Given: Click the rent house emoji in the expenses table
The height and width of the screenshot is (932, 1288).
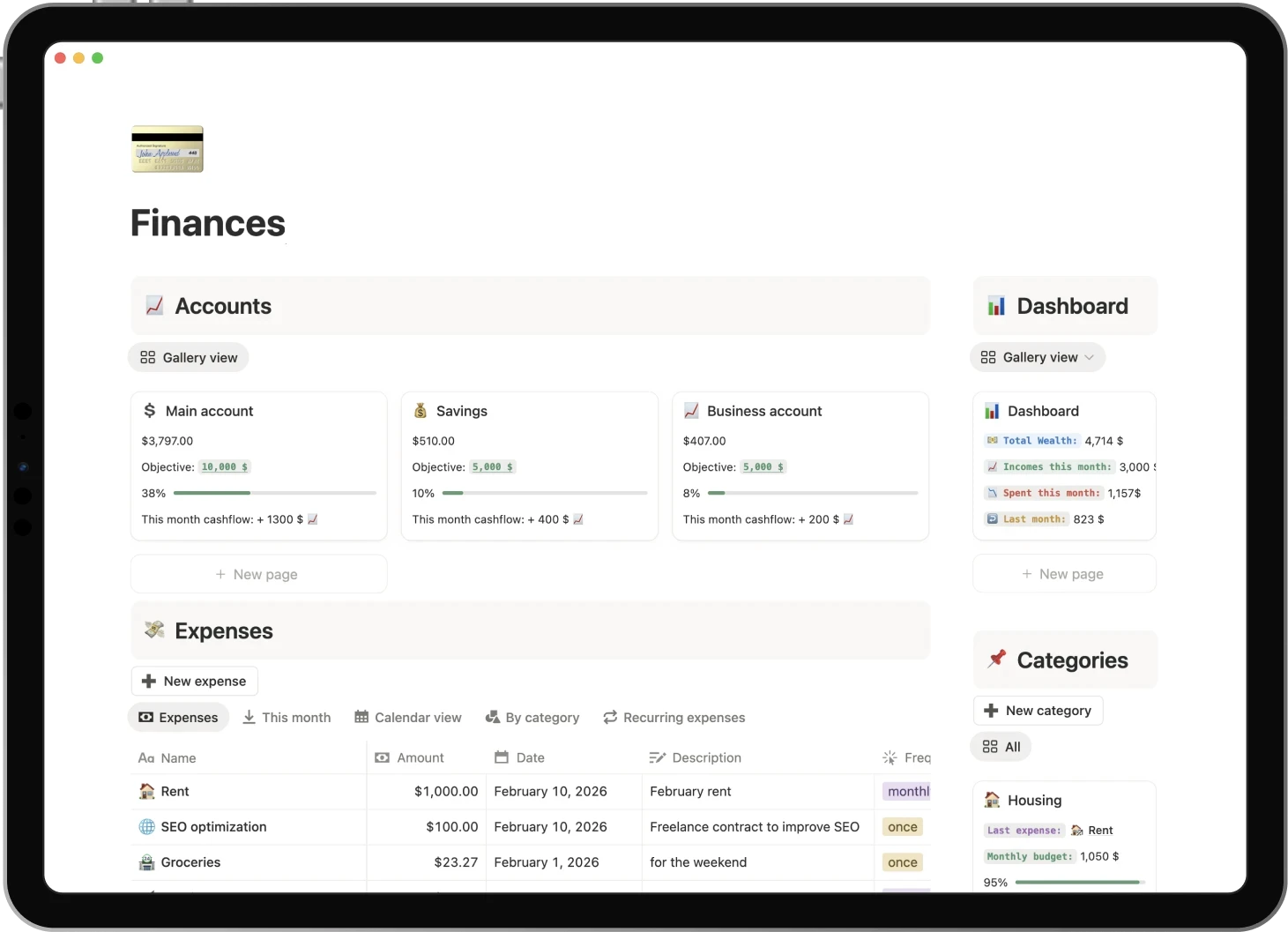Looking at the screenshot, I should (x=145, y=791).
